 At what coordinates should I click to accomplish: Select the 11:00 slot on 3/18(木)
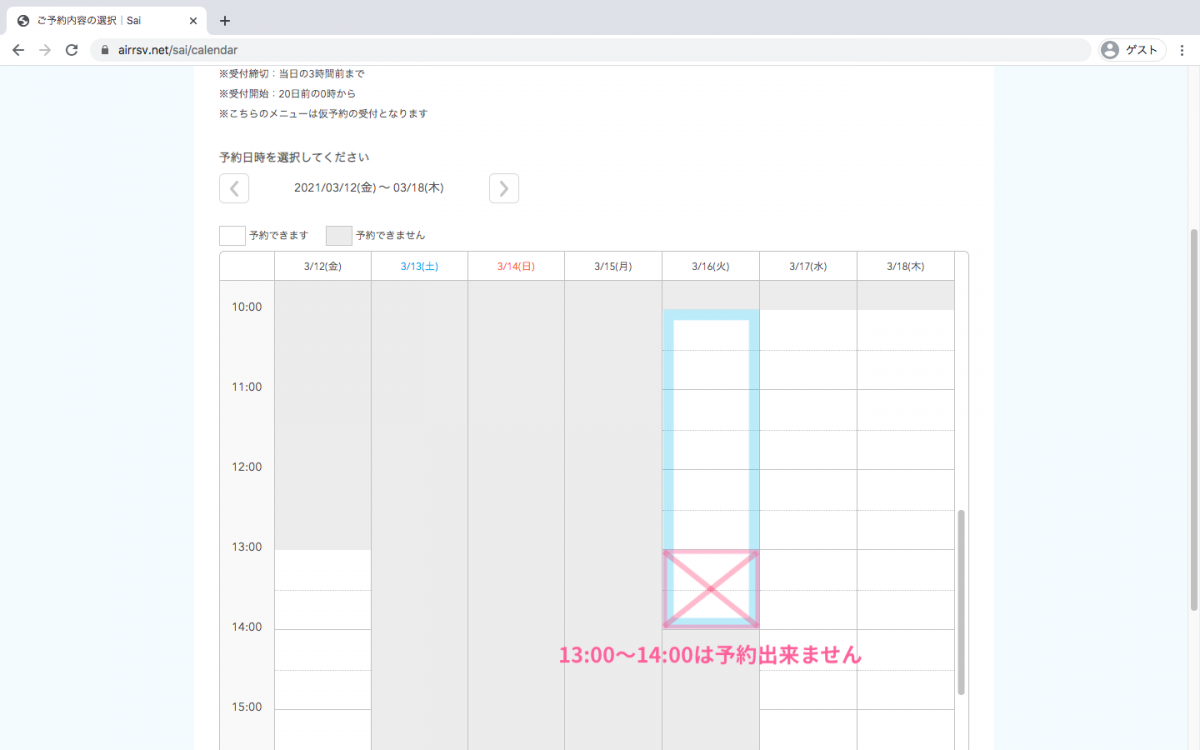(905, 410)
